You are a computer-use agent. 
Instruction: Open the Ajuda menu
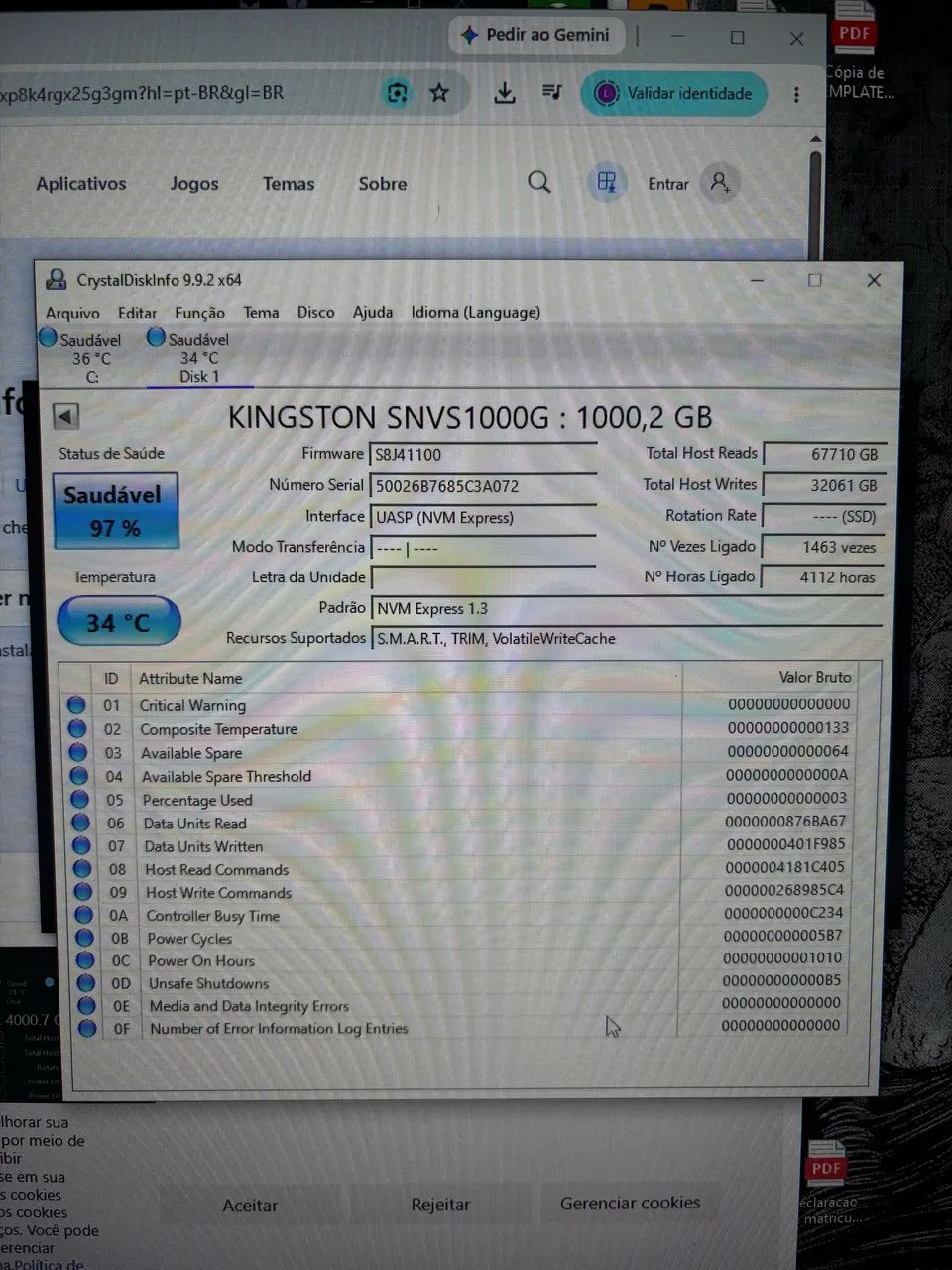pyautogui.click(x=373, y=312)
